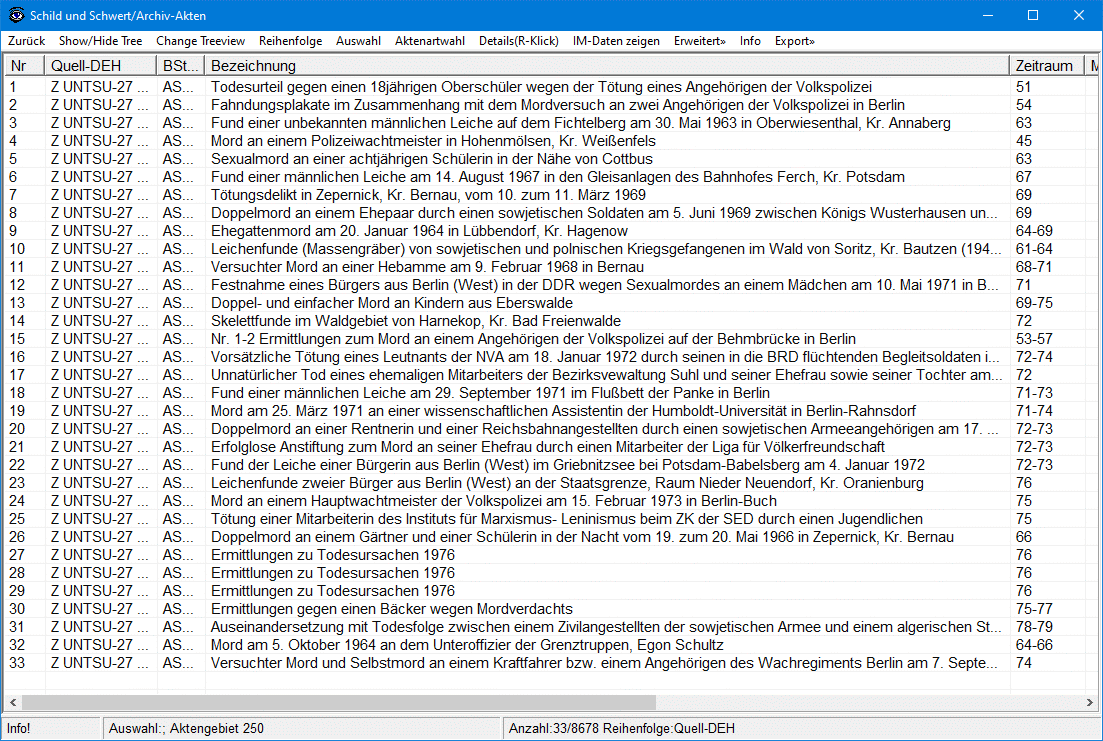
Task: Select IM-Daten zeigen menu item
Action: 616,41
